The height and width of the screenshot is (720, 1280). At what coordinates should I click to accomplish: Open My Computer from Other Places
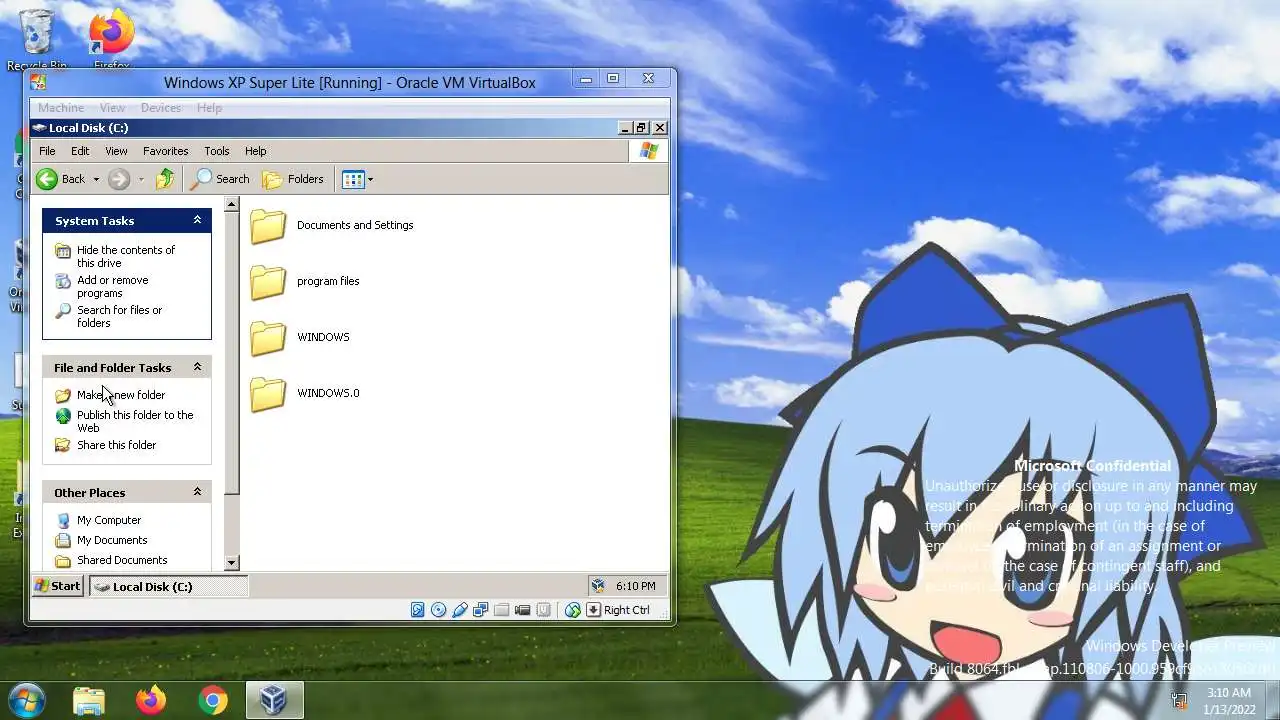coord(109,520)
